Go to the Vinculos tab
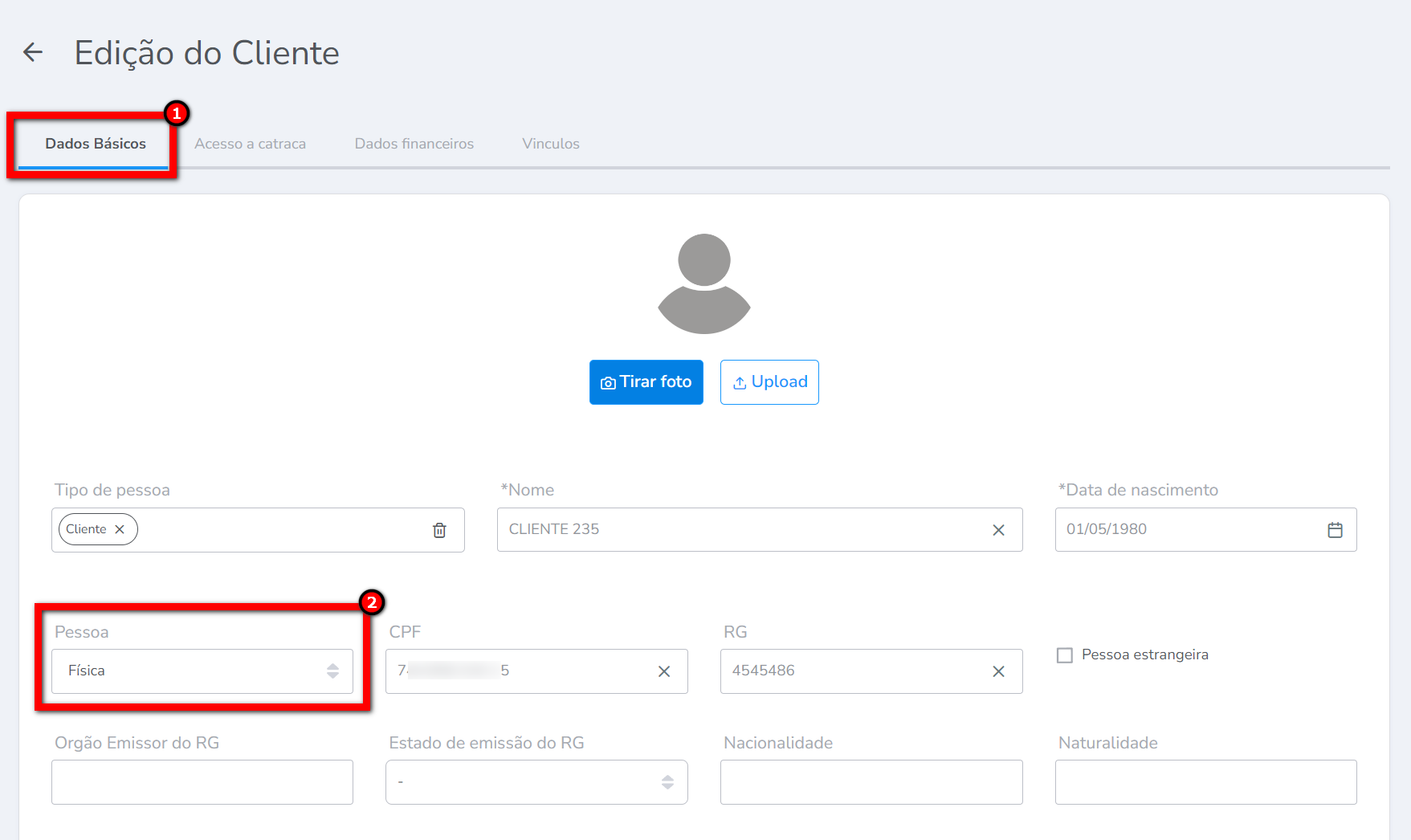1411x840 pixels. (551, 144)
